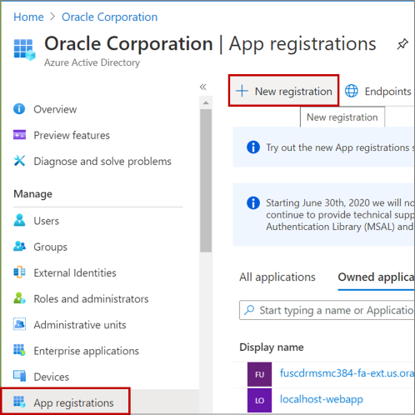This screenshot has width=415, height=415.
Task: Open Preview features
Action: click(72, 135)
